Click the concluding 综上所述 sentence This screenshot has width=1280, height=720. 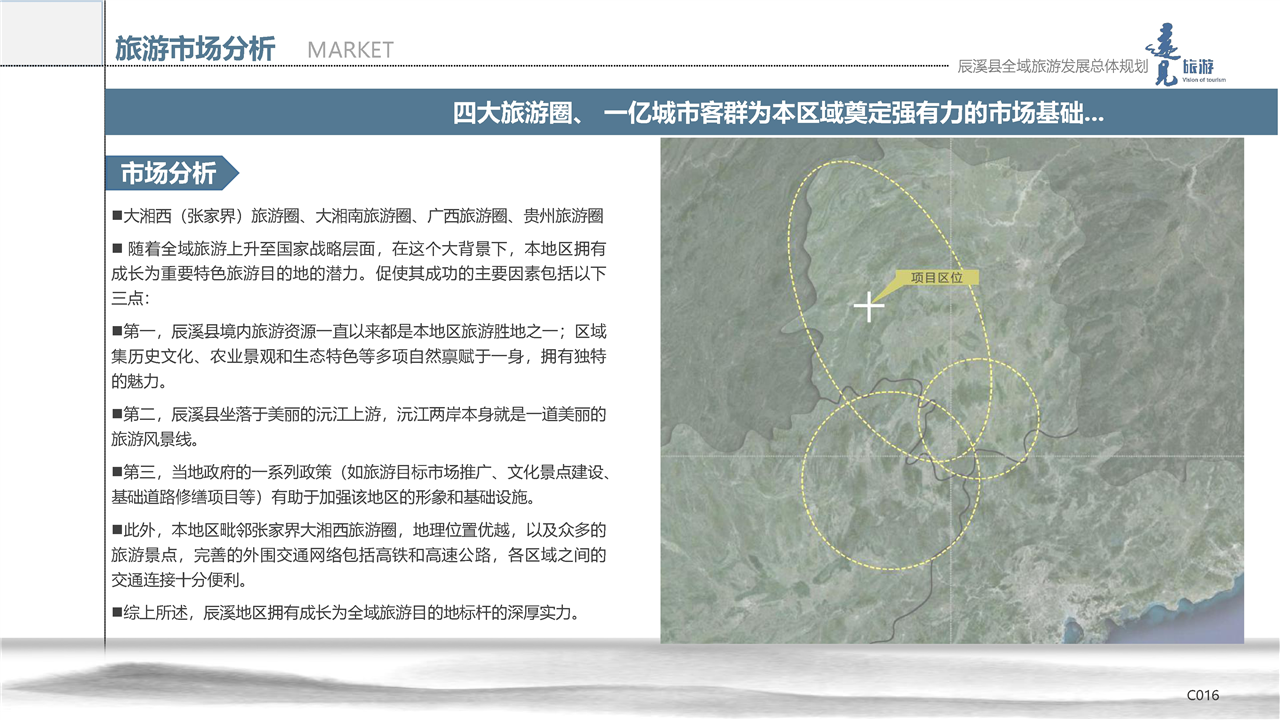(x=345, y=613)
